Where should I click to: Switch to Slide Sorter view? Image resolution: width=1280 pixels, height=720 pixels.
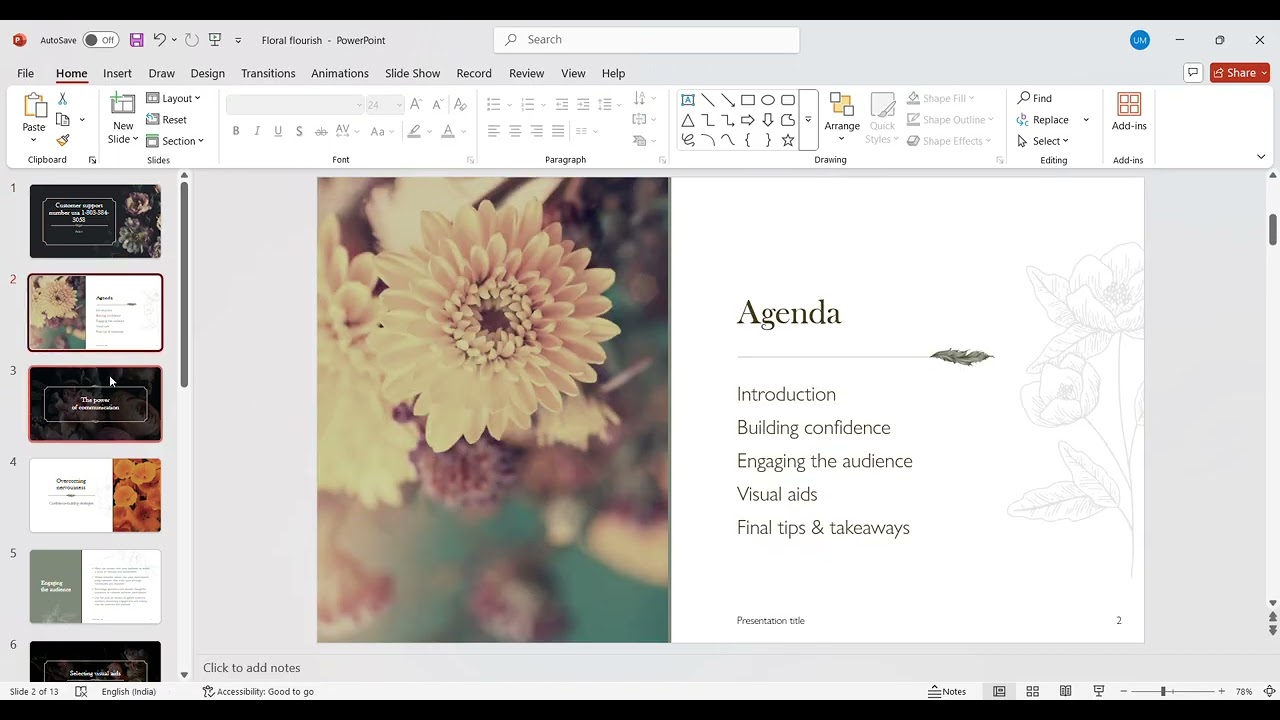coord(1033,691)
